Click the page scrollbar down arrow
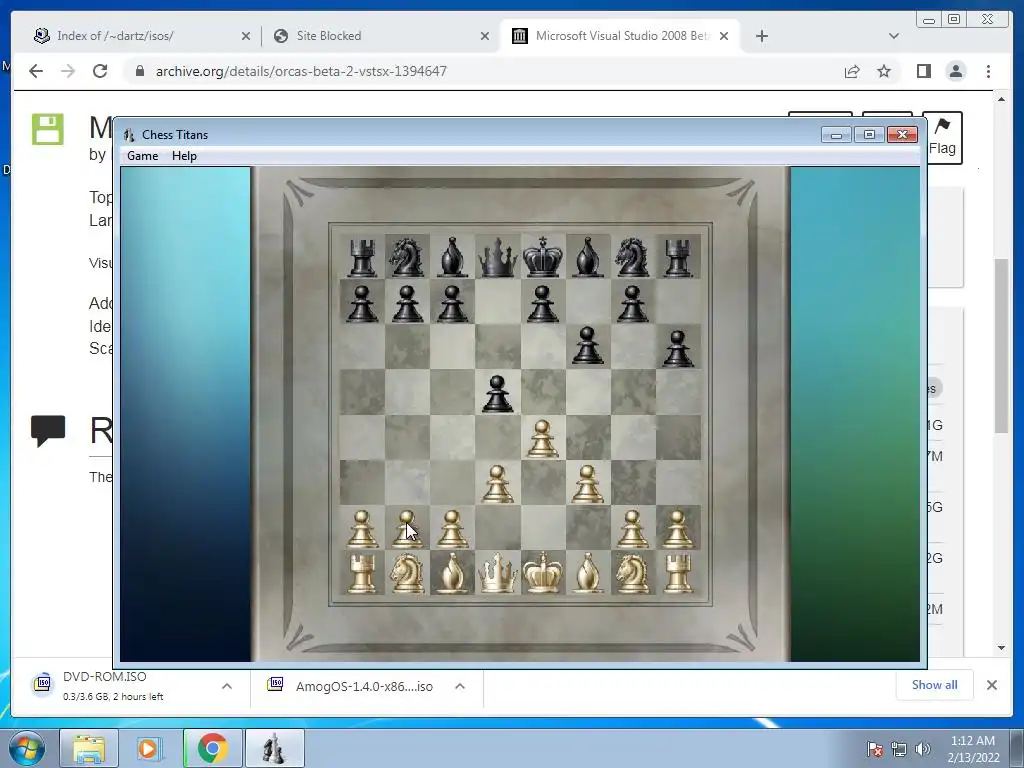The image size is (1024, 768). (x=1001, y=648)
